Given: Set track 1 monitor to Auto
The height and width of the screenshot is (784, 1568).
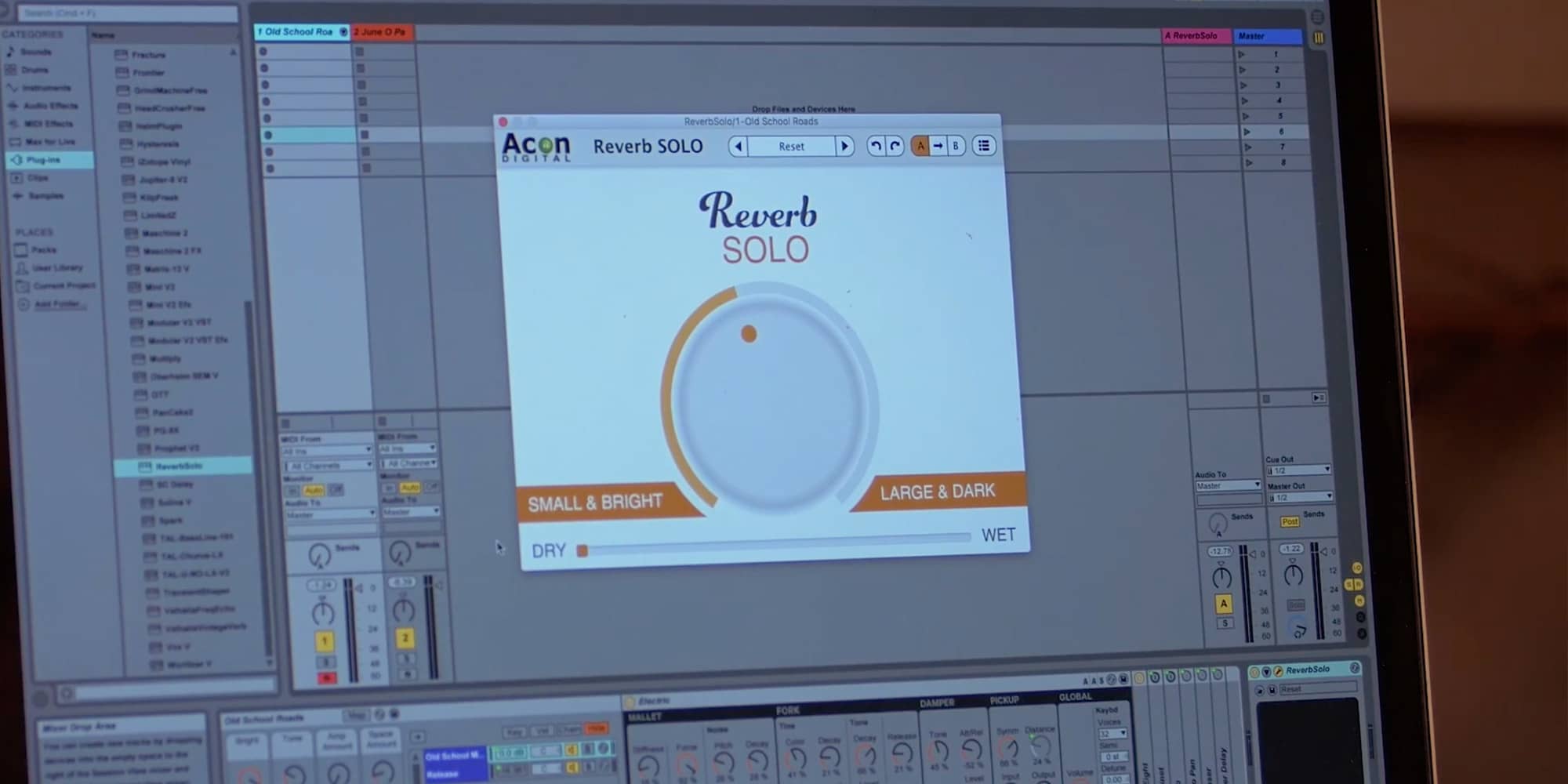Looking at the screenshot, I should (x=314, y=490).
